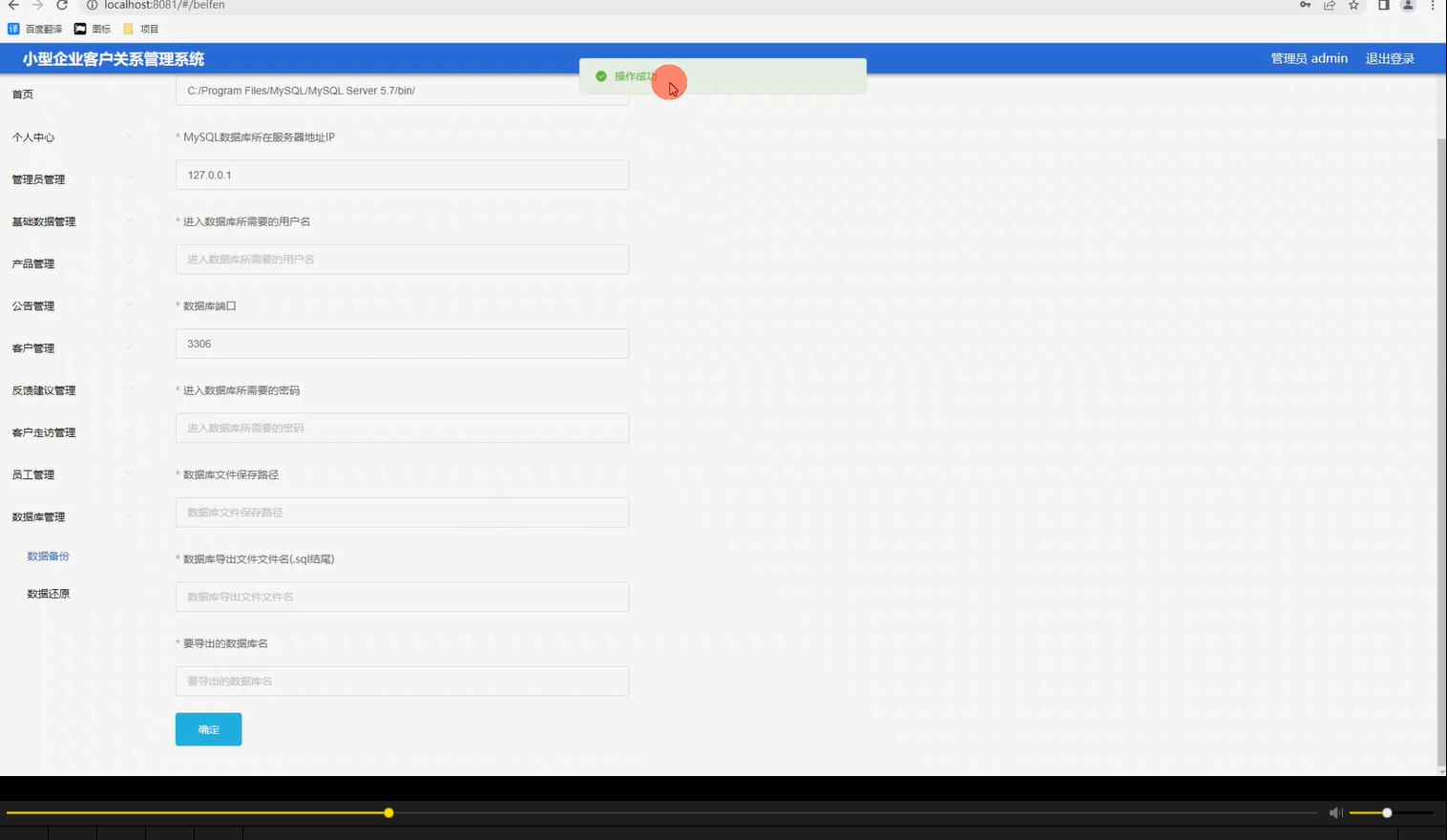Expand the 个人中心 menu chevron
This screenshot has height=840, width=1447.
129,136
